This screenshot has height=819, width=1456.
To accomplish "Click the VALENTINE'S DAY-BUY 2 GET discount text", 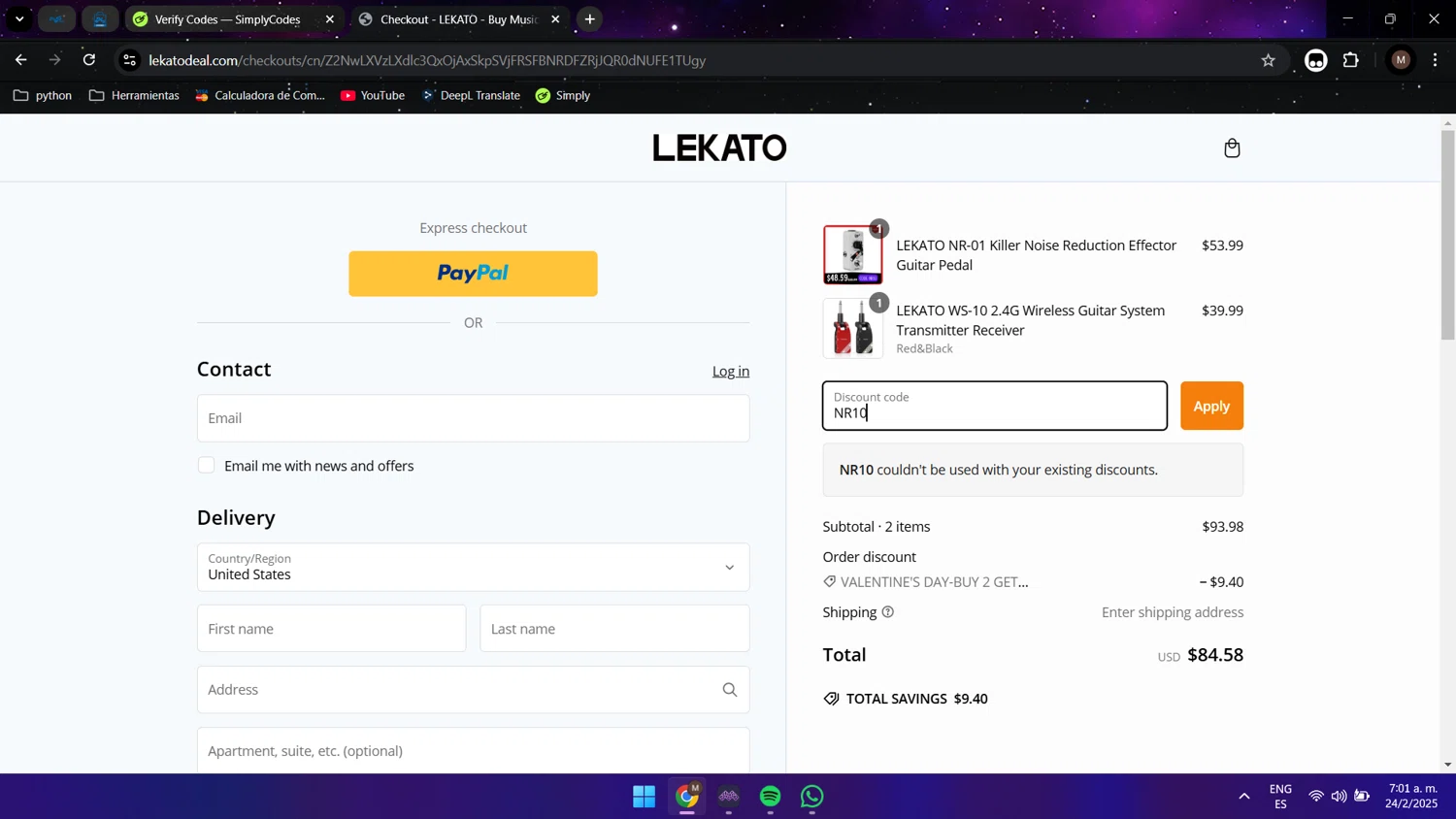I will [x=934, y=582].
